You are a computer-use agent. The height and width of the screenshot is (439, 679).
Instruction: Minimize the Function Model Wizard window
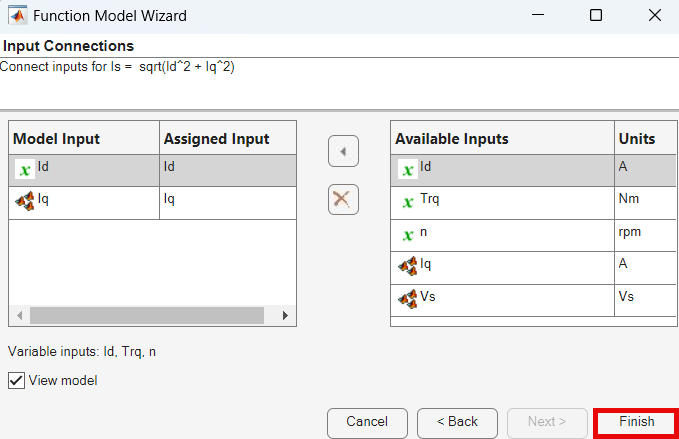[x=538, y=16]
